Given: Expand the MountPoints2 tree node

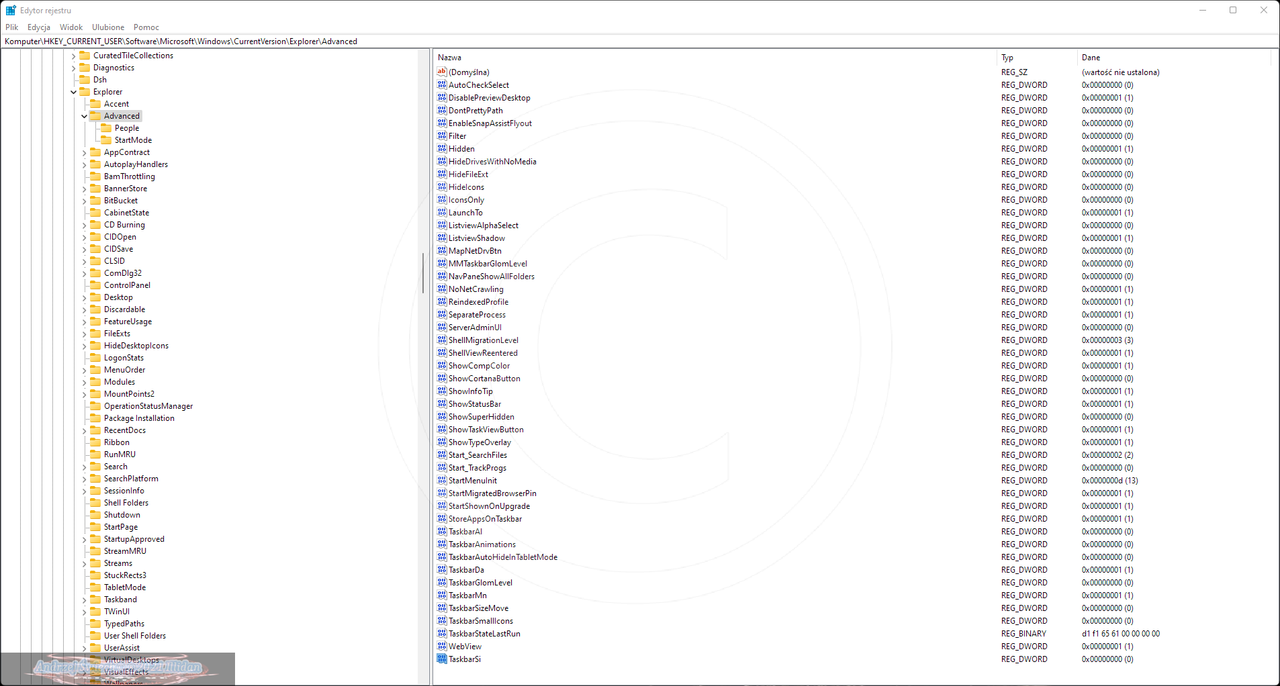Looking at the screenshot, I should [x=85, y=394].
